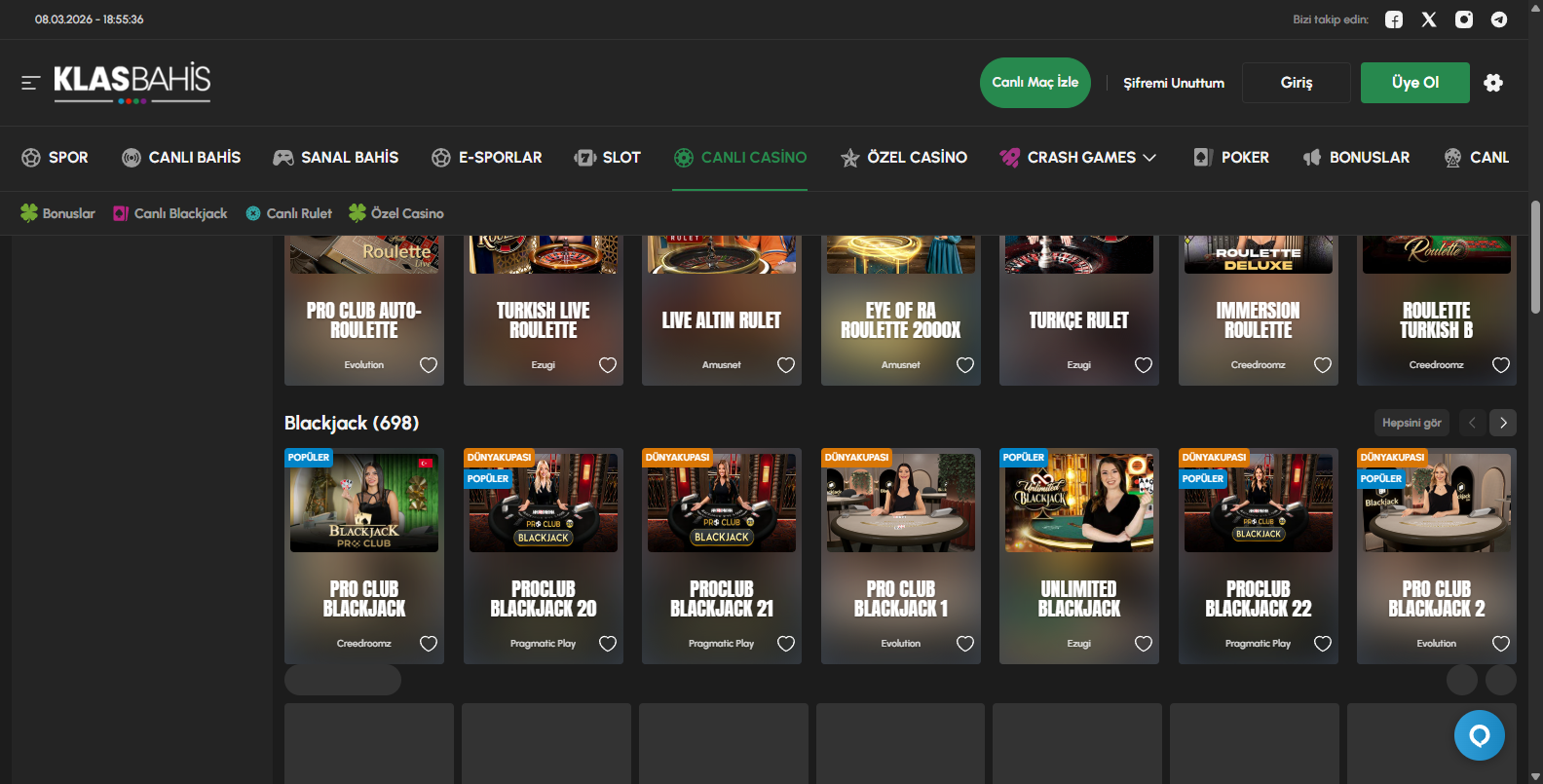Screen dimensions: 1543x784
Task: Favorite Immersion Roulette with heart
Action: 1323,365
